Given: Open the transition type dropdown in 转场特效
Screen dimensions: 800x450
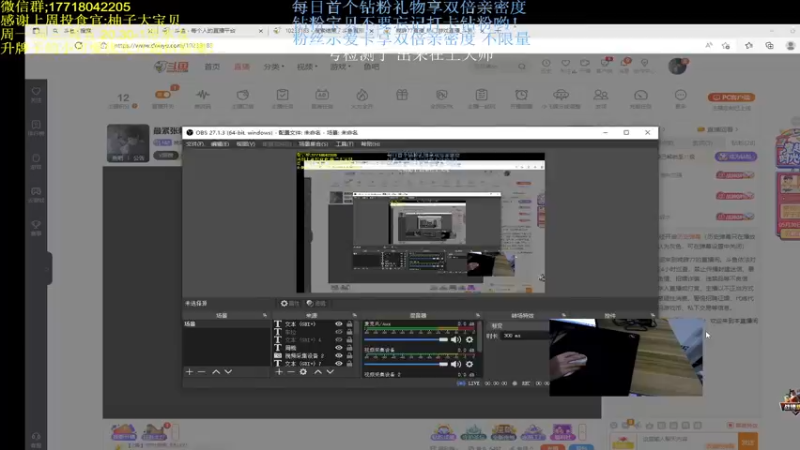Looking at the screenshot, I should click(x=518, y=326).
